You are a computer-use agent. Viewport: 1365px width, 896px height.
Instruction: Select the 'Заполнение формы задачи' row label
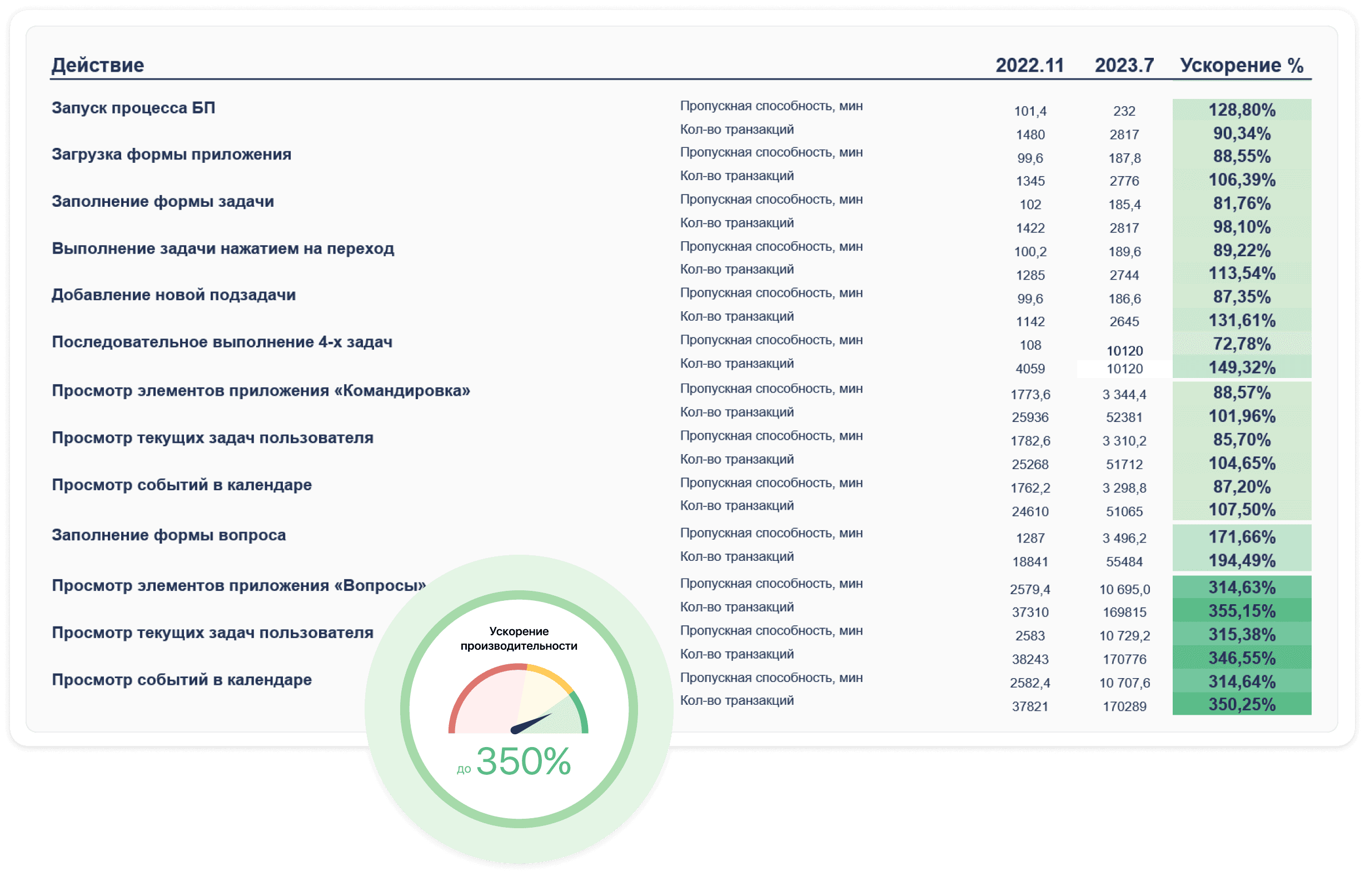click(x=163, y=201)
